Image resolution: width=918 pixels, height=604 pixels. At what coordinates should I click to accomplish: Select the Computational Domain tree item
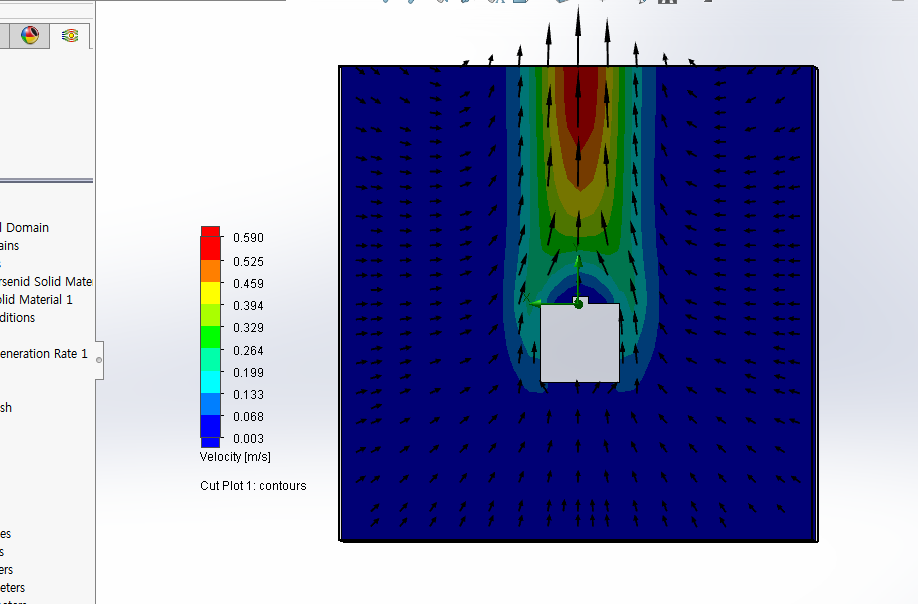tap(27, 228)
